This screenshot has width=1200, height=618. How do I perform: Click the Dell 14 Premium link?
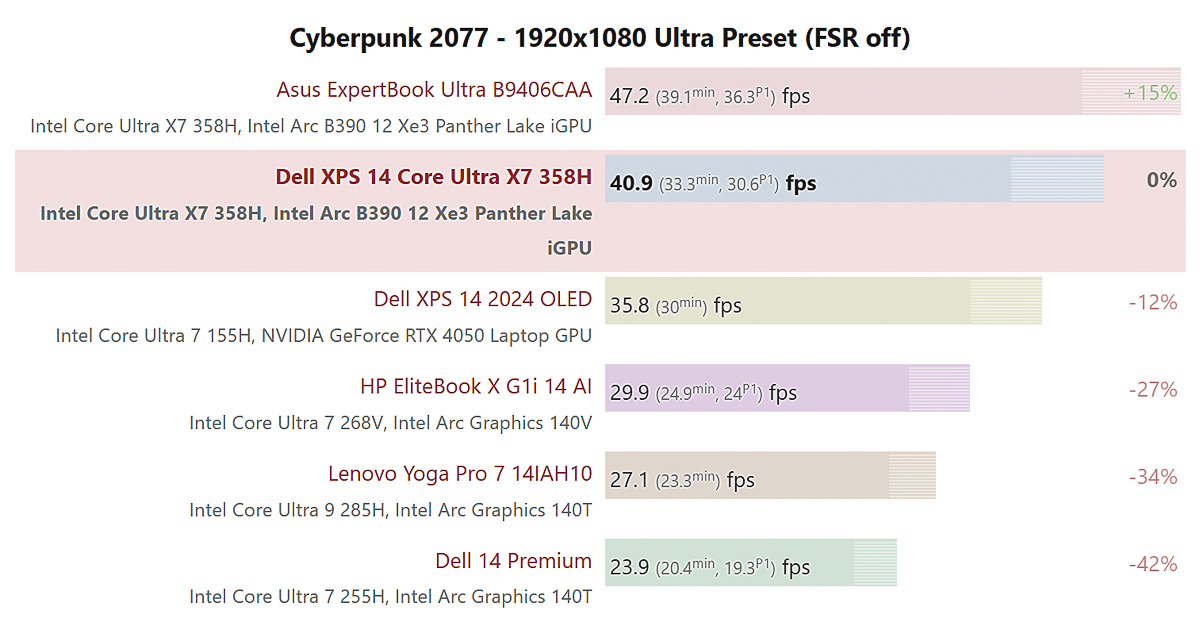coord(513,560)
